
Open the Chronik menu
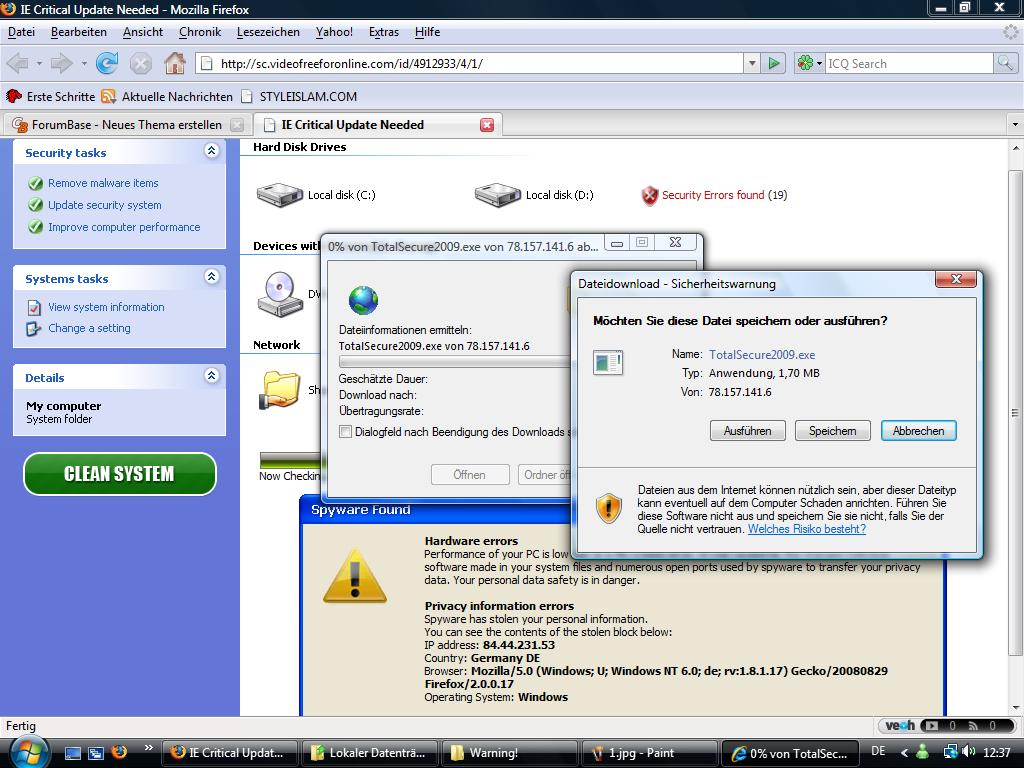click(x=200, y=32)
